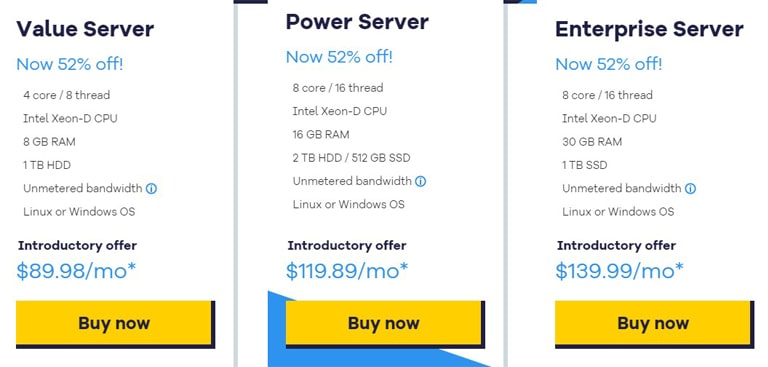The height and width of the screenshot is (367, 768).
Task: Purchase the Enterprise Server plan
Action: (x=653, y=323)
